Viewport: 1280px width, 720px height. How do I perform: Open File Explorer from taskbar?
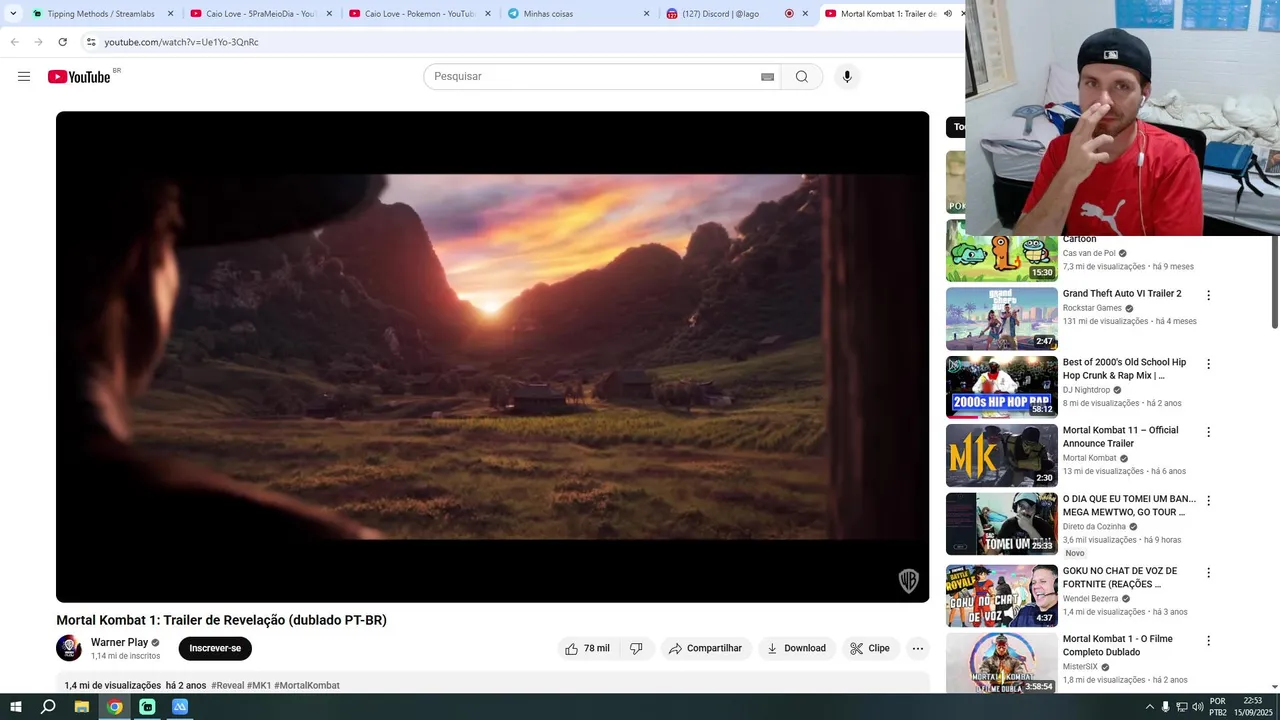(82, 706)
